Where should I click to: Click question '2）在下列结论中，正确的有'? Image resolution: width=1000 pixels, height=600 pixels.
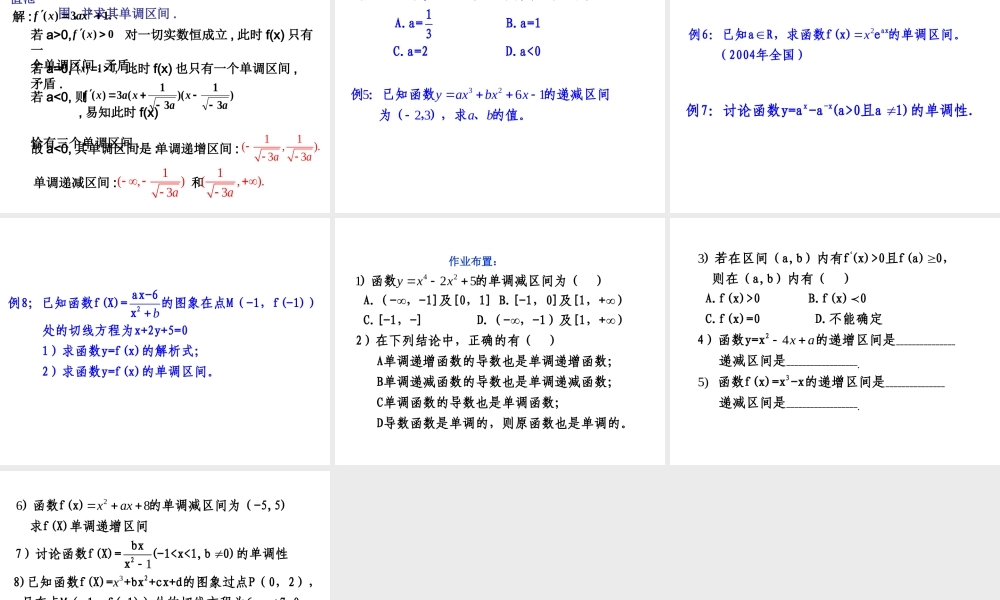tap(455, 340)
